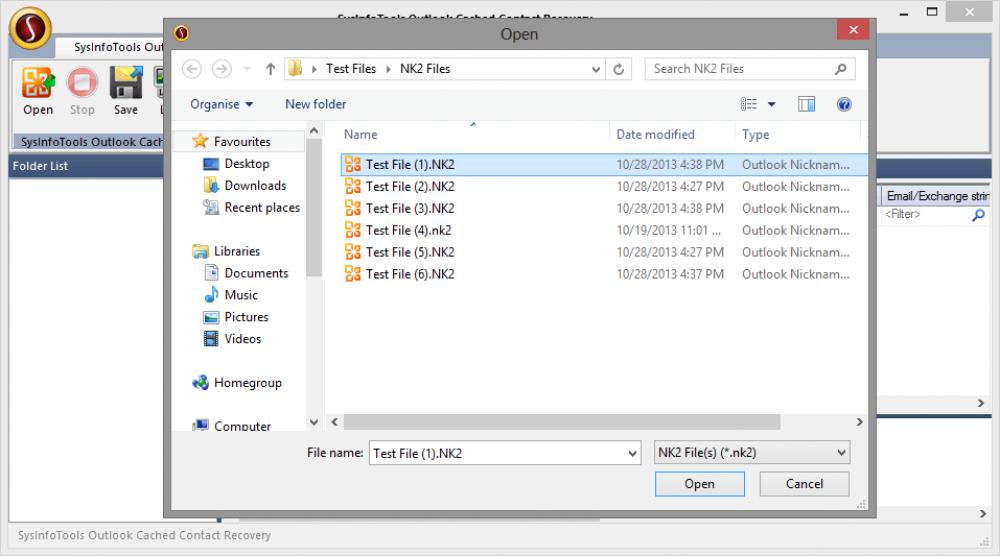Close the Open dialog with red X

click(x=853, y=30)
